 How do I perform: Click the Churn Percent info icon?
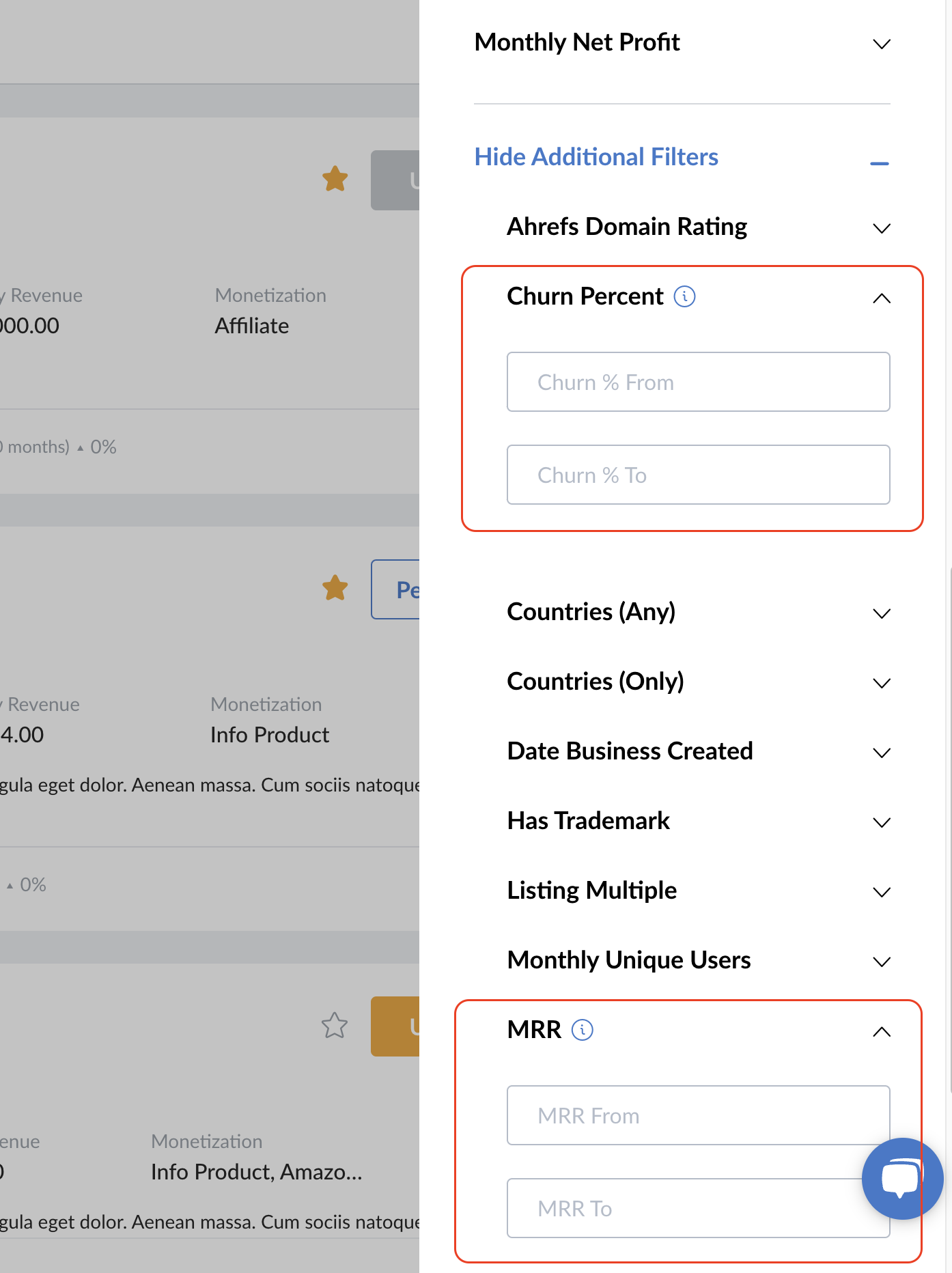click(x=684, y=296)
